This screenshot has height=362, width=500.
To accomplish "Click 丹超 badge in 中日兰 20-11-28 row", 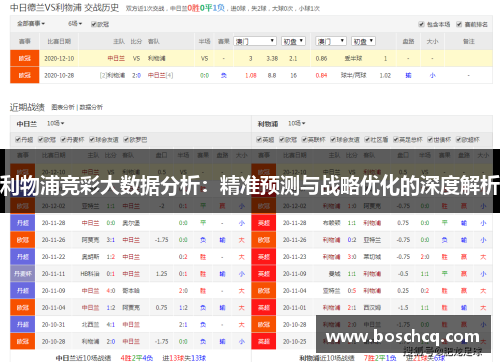I will click(x=23, y=223).
